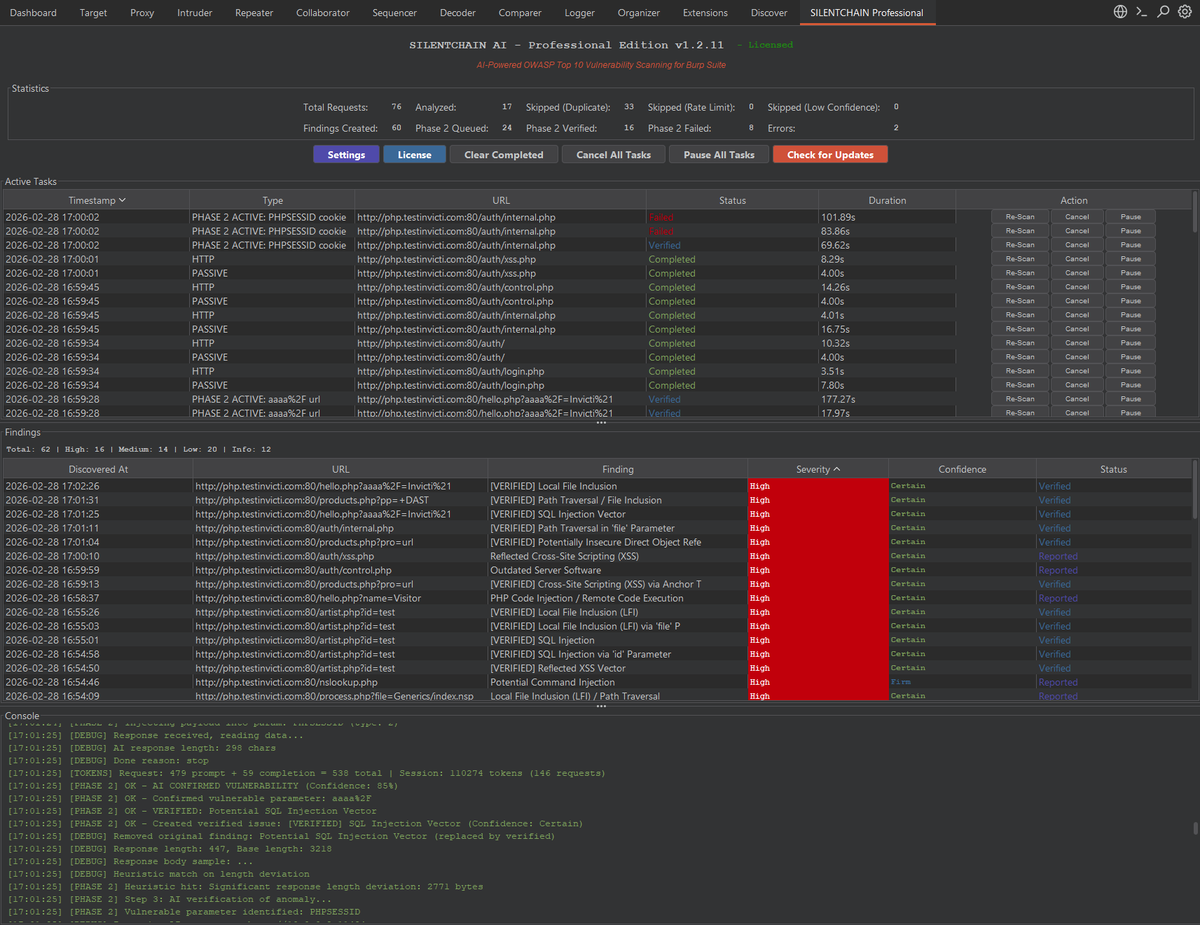Viewport: 1200px width, 925px height.
Task: Select the [VERIFIED] Reflected XSS Vector finding
Action: pyautogui.click(x=598, y=668)
